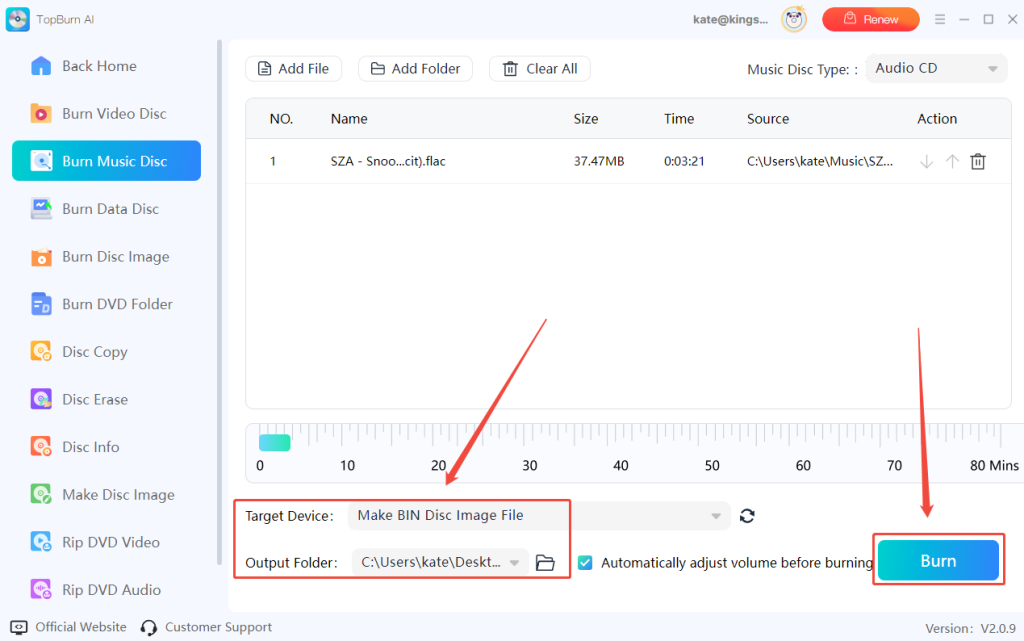
Task: Expand the Output Folder path dropdown
Action: point(515,563)
